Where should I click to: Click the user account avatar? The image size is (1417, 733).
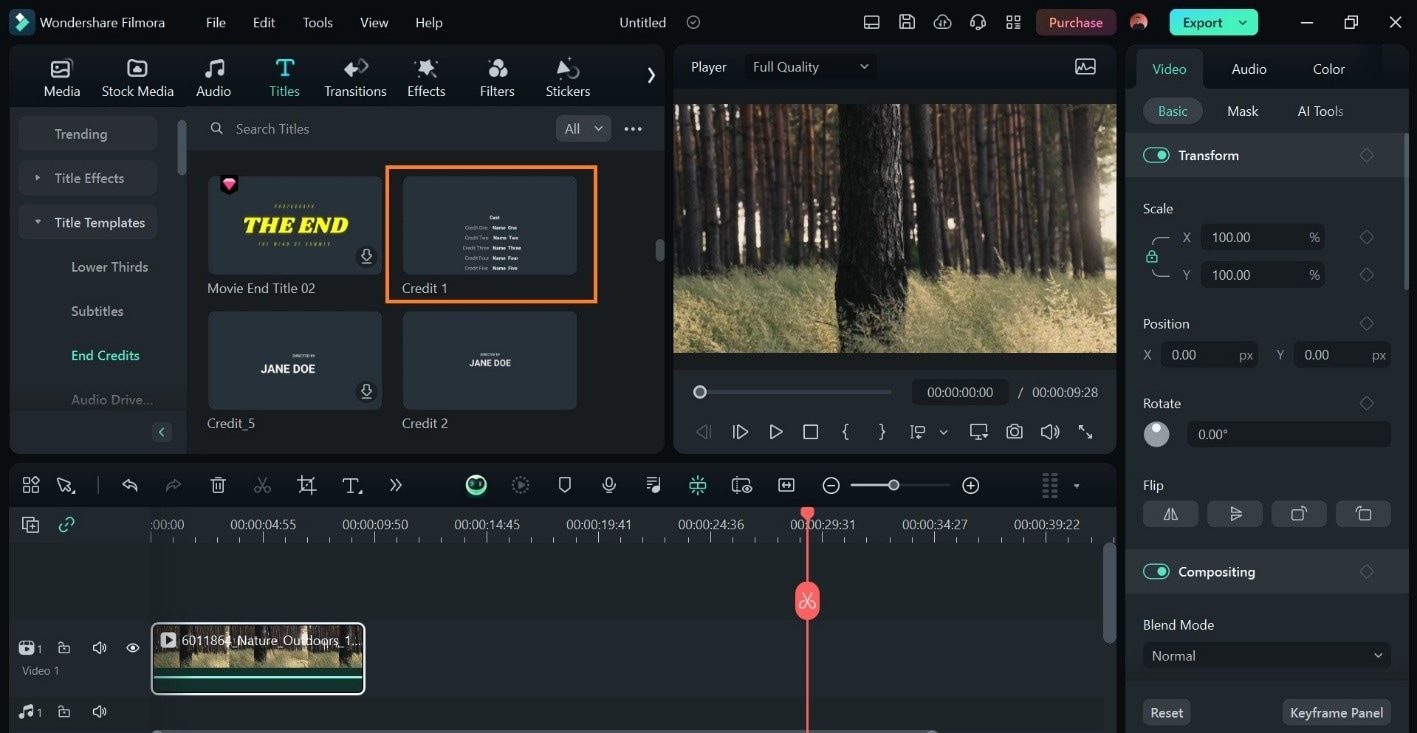click(1138, 22)
